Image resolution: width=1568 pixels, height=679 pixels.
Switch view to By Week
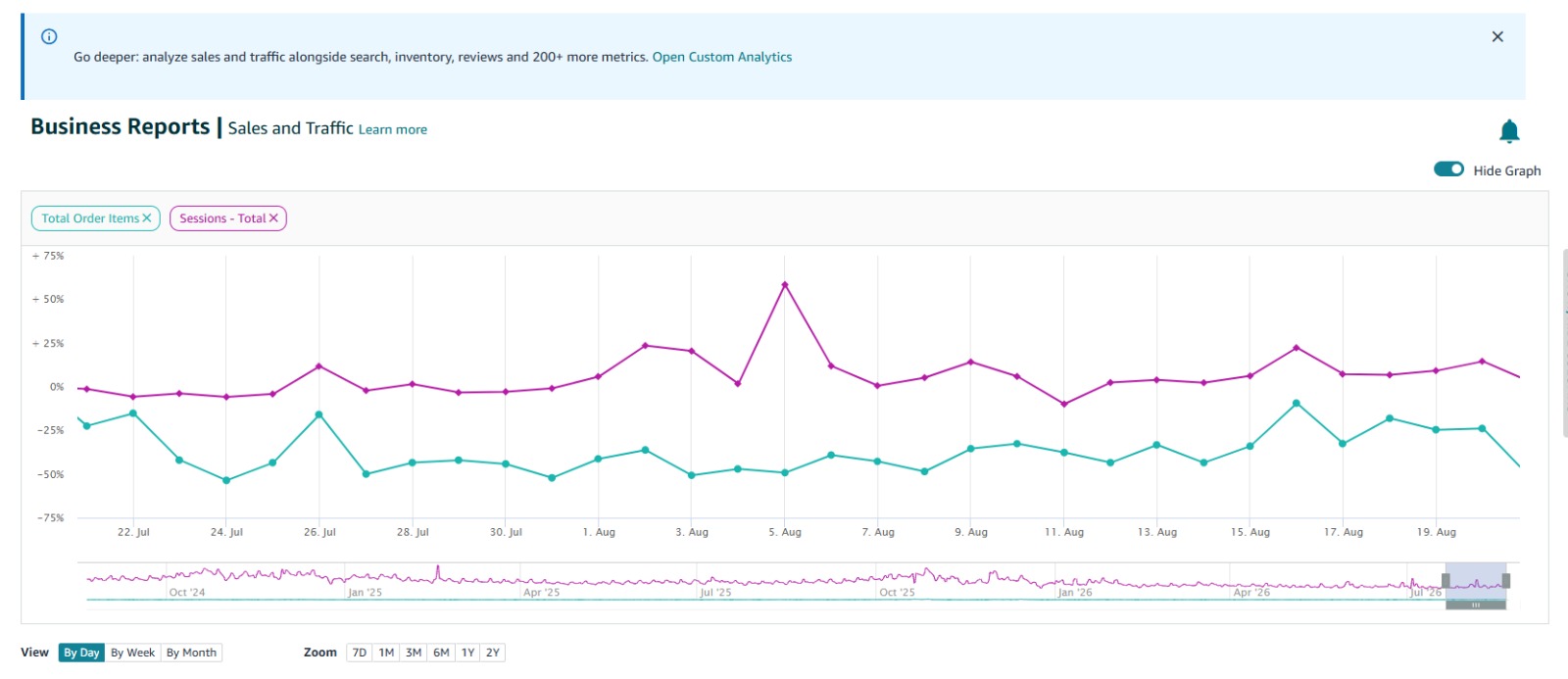point(132,653)
